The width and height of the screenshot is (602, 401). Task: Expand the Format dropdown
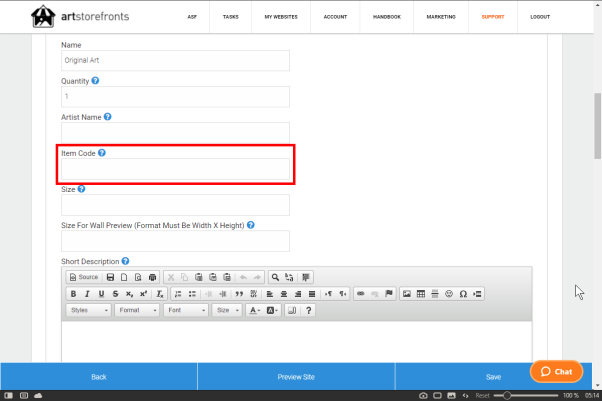137,311
